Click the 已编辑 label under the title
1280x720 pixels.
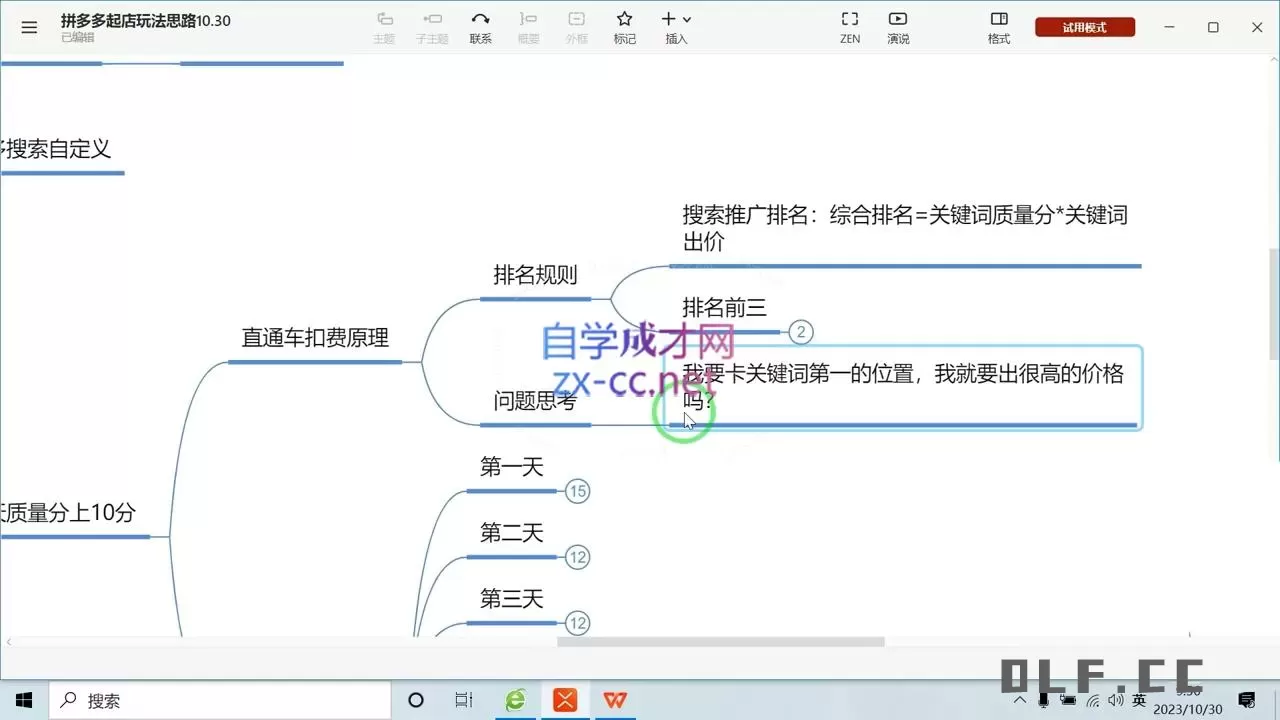(77, 37)
